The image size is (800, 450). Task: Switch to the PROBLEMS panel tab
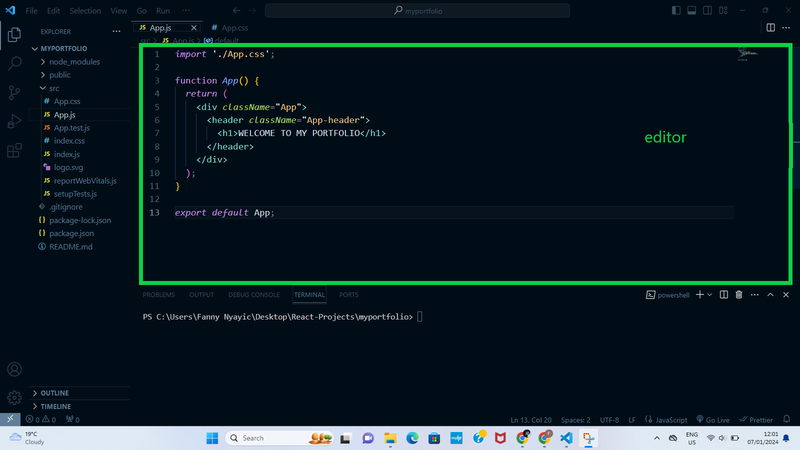159,295
